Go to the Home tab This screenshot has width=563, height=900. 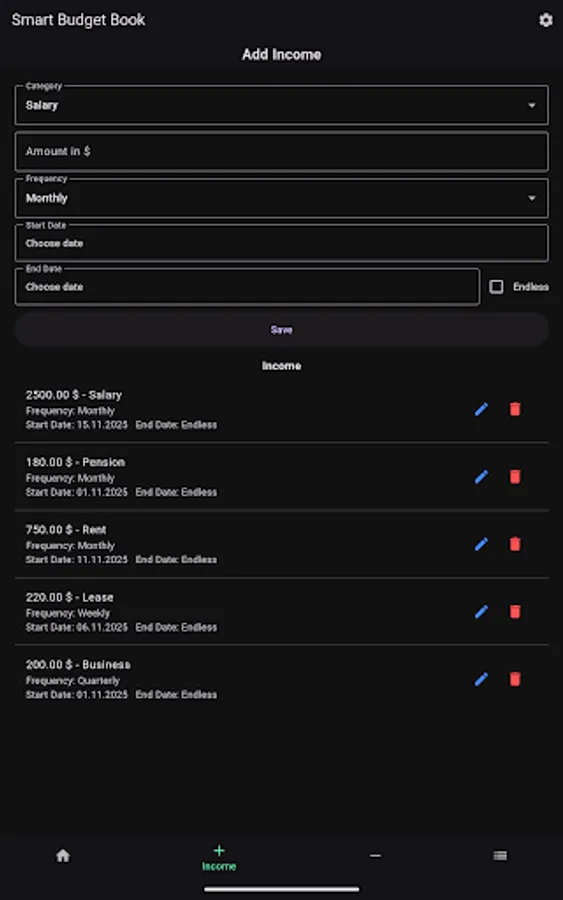(x=63, y=856)
